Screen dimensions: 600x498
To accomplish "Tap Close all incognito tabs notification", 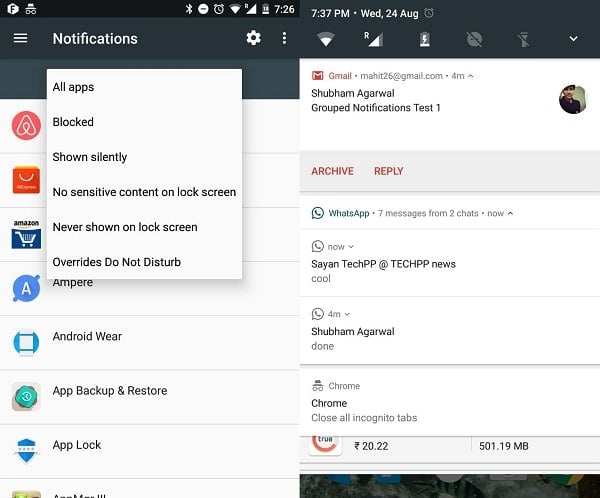I will tap(450, 402).
